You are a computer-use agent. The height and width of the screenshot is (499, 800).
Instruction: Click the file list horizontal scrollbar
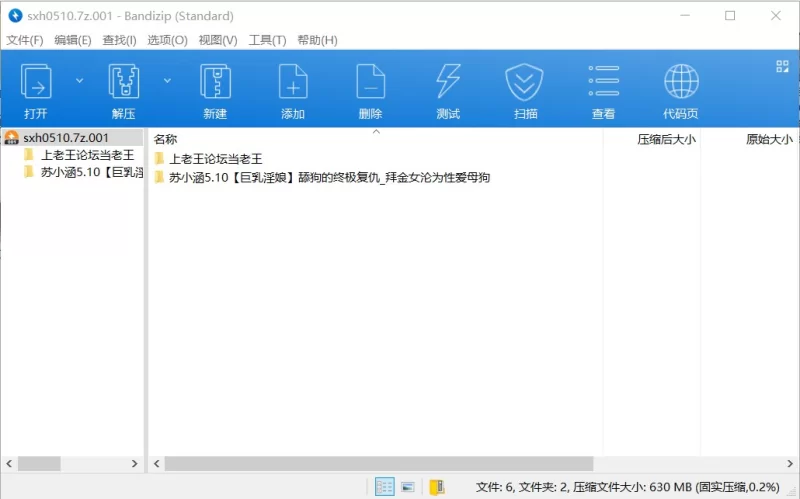coord(380,464)
